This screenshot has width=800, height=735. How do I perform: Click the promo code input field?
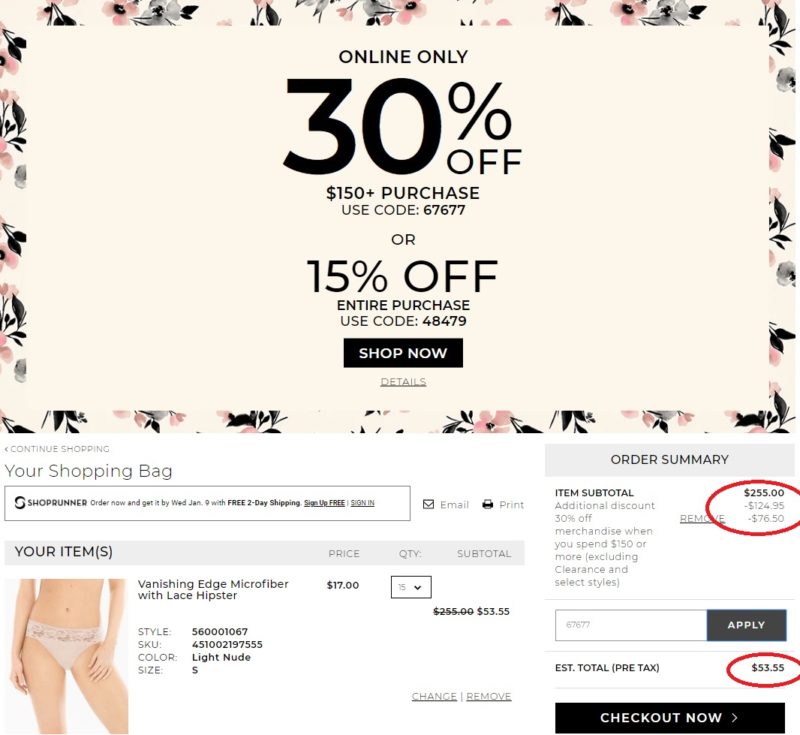point(631,625)
